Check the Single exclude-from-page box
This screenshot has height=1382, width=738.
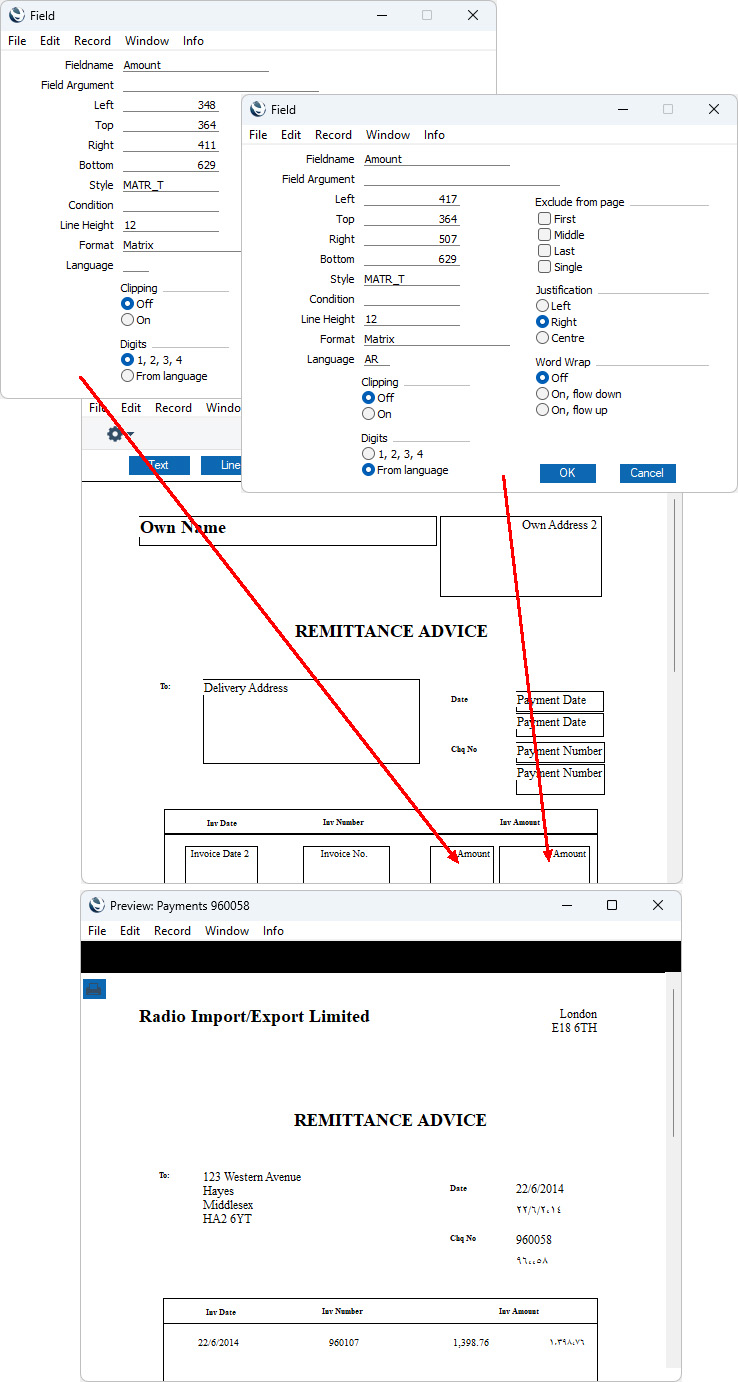point(544,267)
